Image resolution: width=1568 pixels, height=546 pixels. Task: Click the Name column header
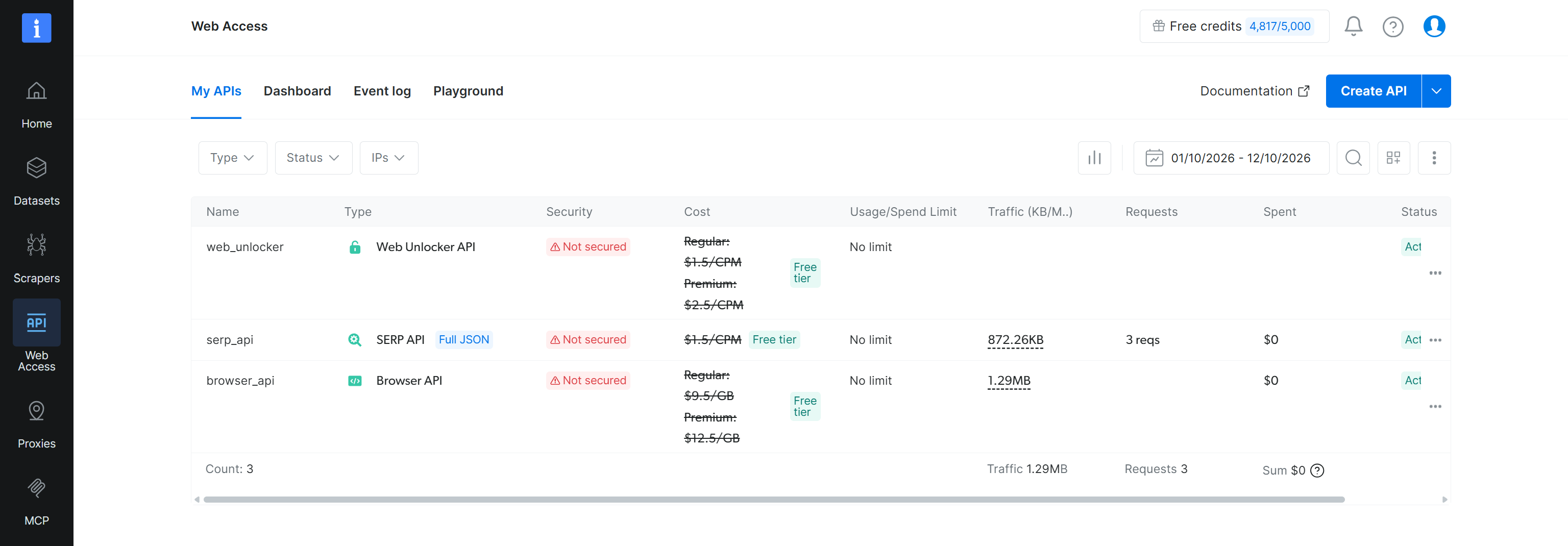click(223, 212)
